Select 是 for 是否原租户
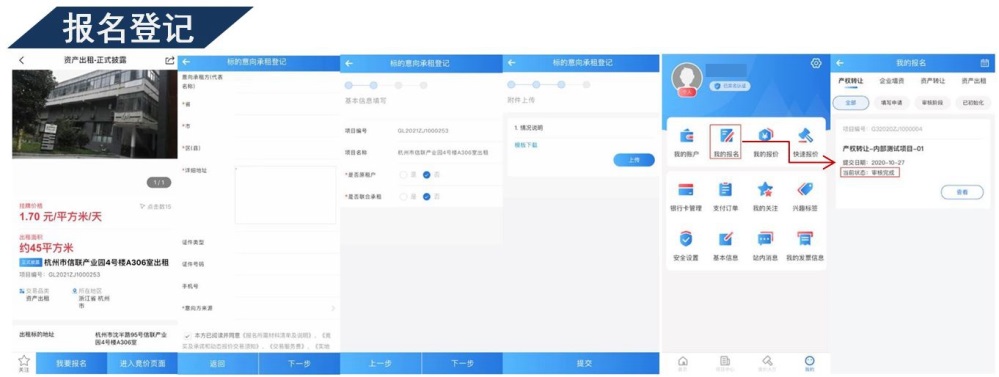The height and width of the screenshot is (377, 999). pos(403,174)
